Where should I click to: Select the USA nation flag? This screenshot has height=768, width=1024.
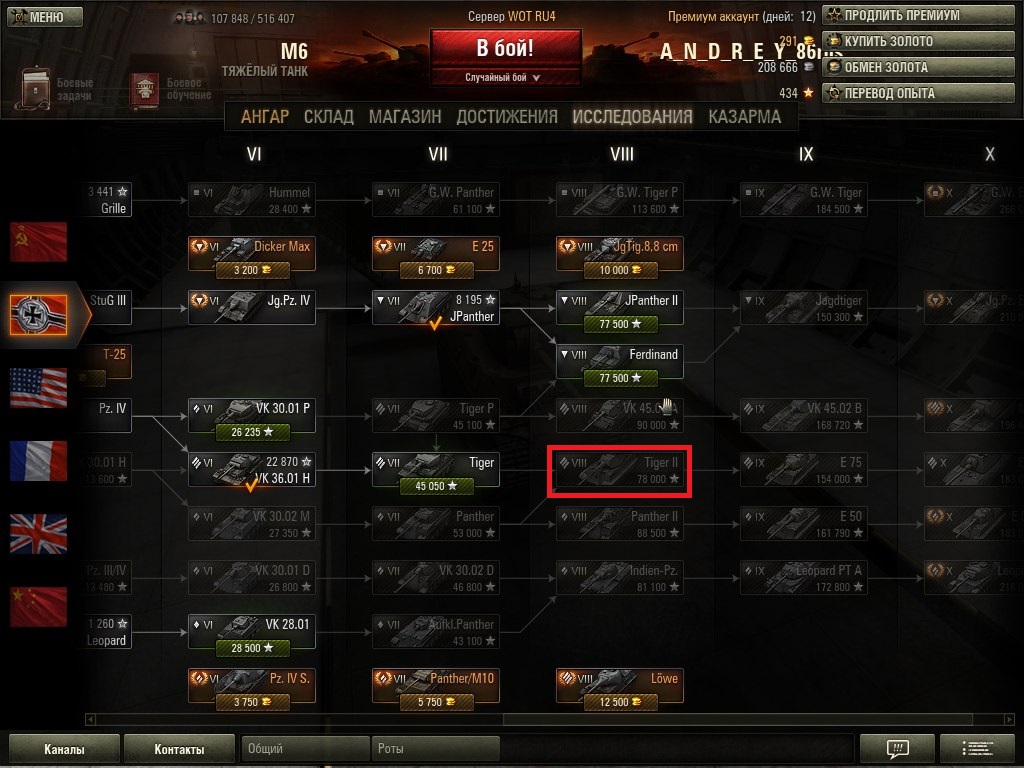(39, 387)
